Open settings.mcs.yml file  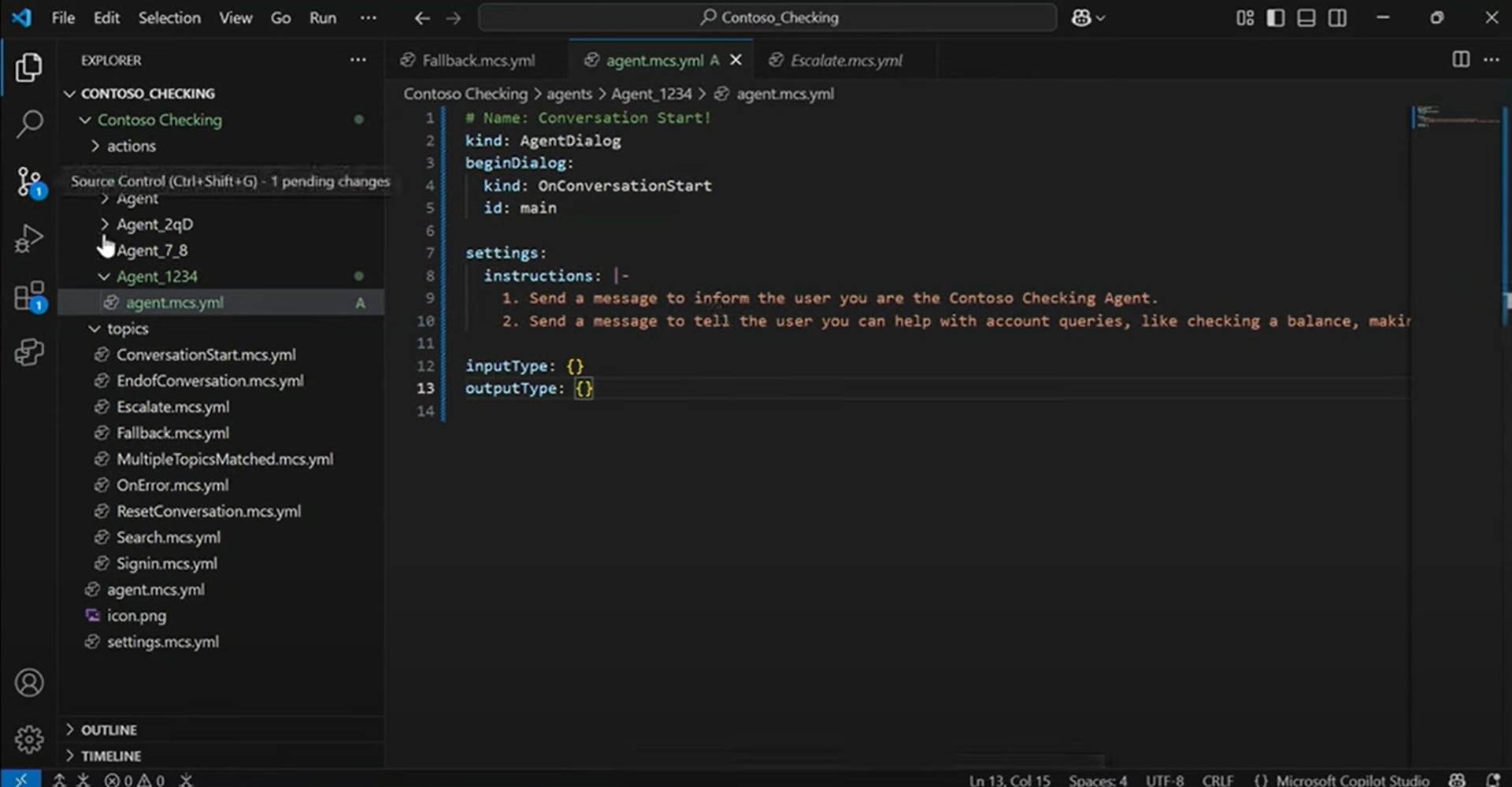pos(163,641)
